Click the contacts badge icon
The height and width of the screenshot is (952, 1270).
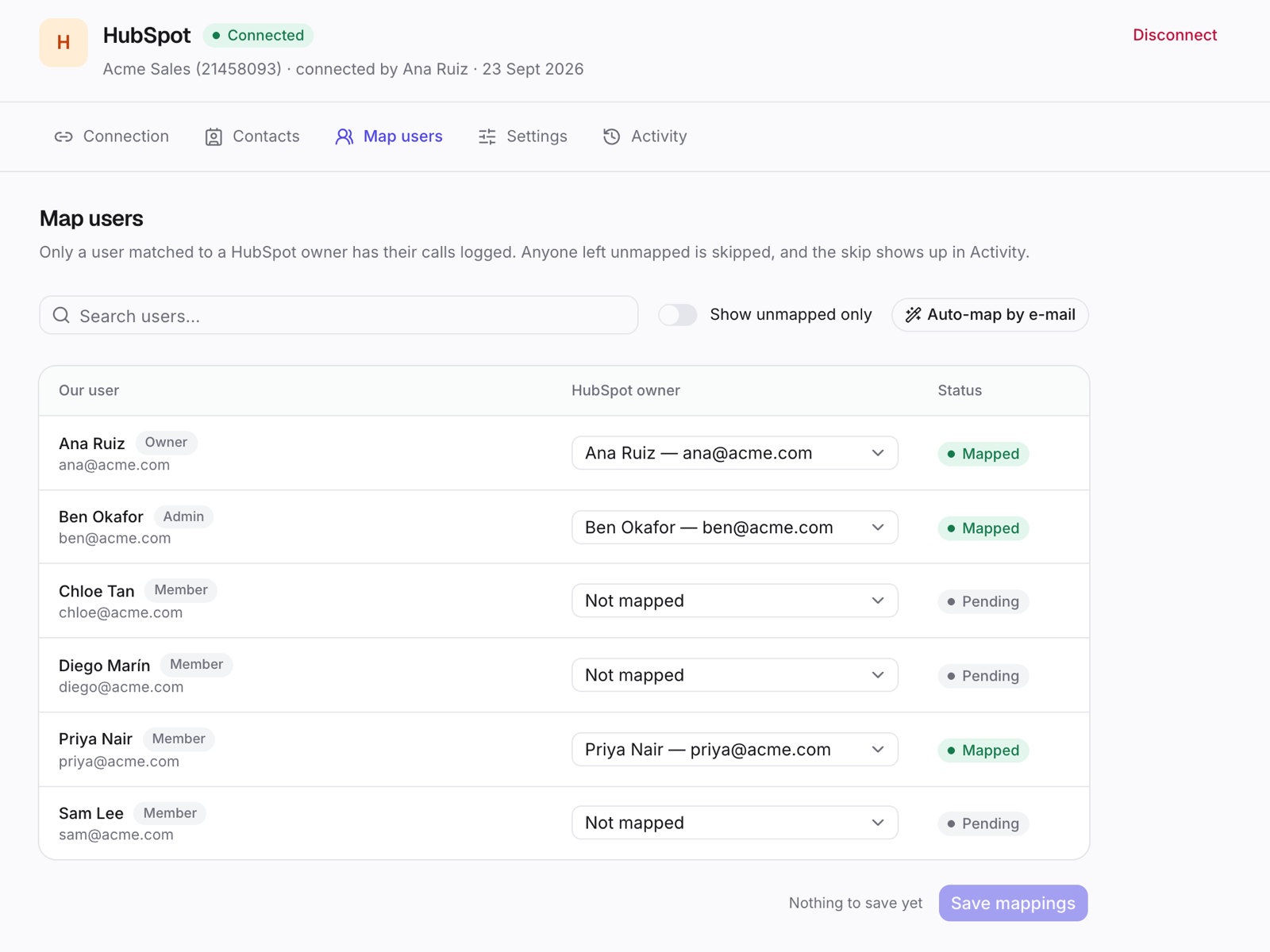(x=214, y=137)
